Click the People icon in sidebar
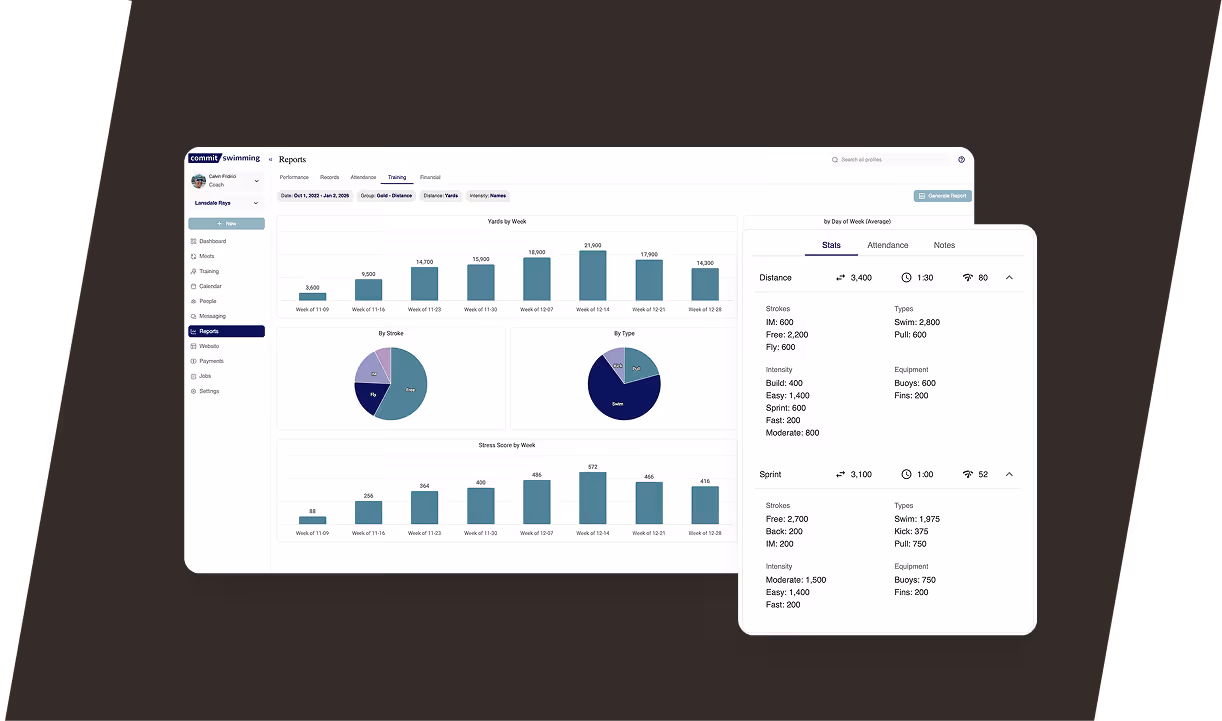Screen dimensions: 1222x721 [x=193, y=301]
